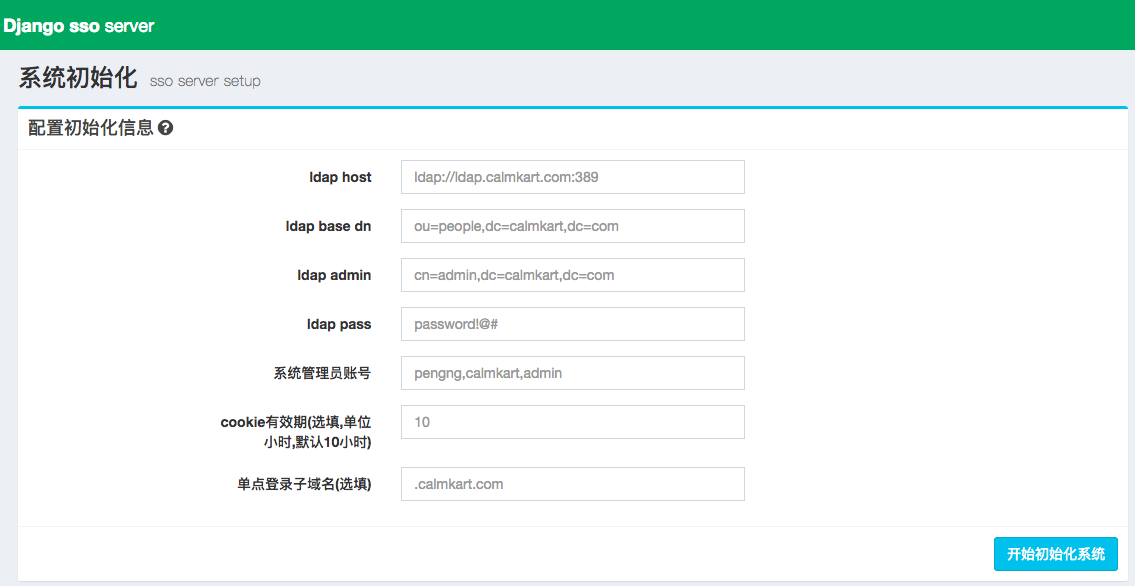Focus the cookie有效期 input box
The image size is (1135, 586).
pos(572,421)
